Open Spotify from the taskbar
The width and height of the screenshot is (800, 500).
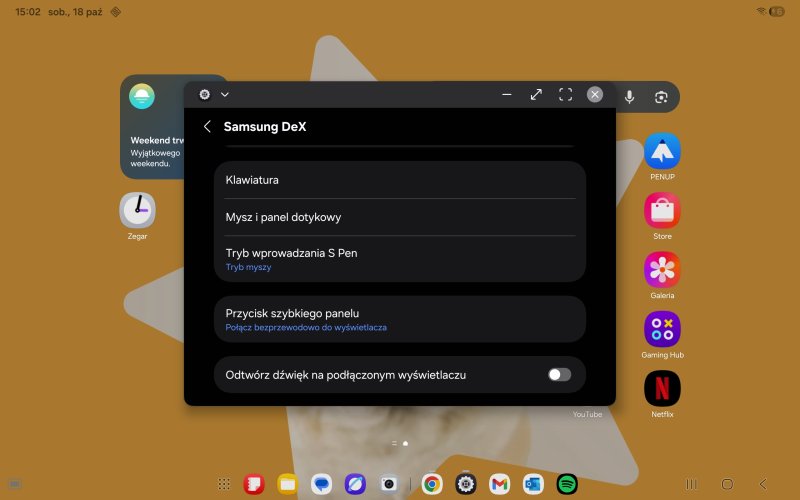coord(567,484)
